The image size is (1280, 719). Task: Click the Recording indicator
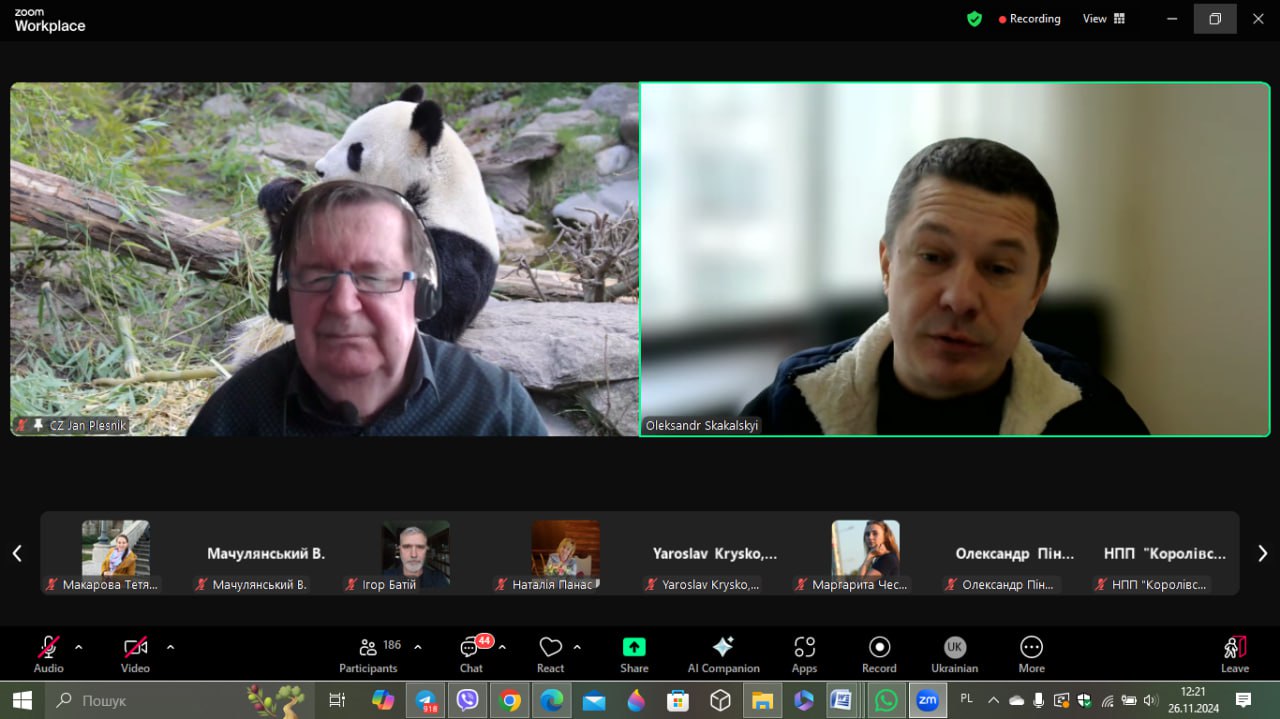[x=1029, y=19]
